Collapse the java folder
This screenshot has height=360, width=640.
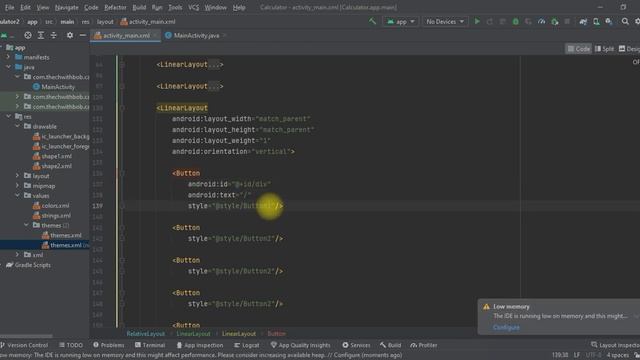tap(9, 67)
